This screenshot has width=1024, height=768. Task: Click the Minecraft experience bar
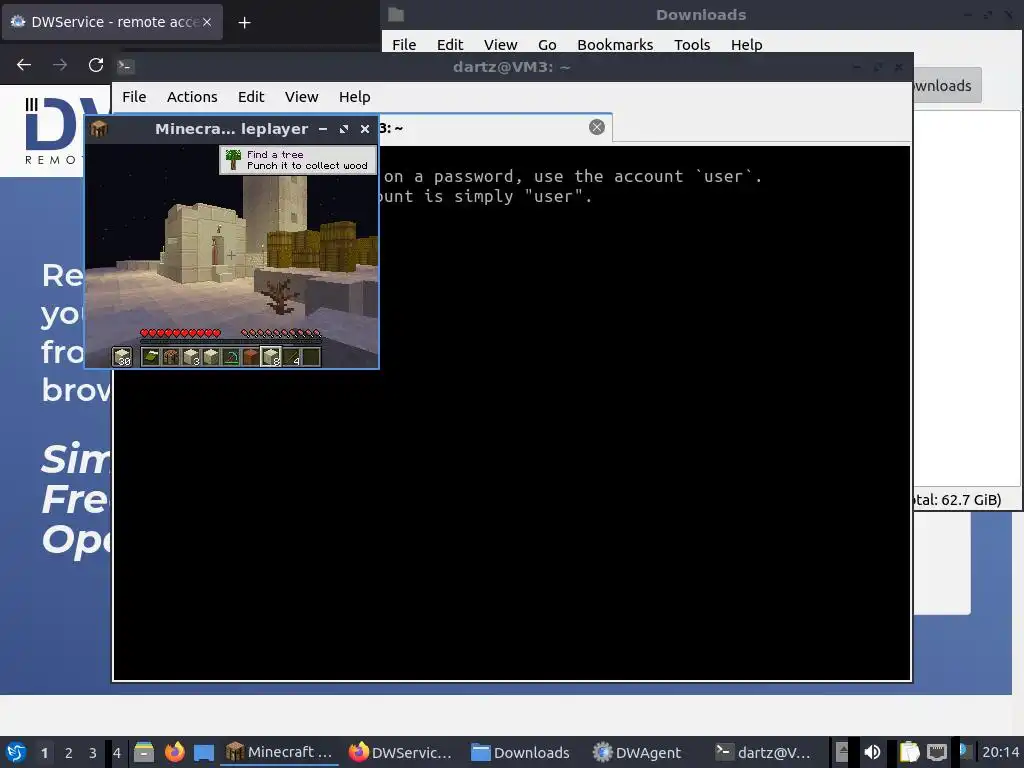[x=231, y=340]
